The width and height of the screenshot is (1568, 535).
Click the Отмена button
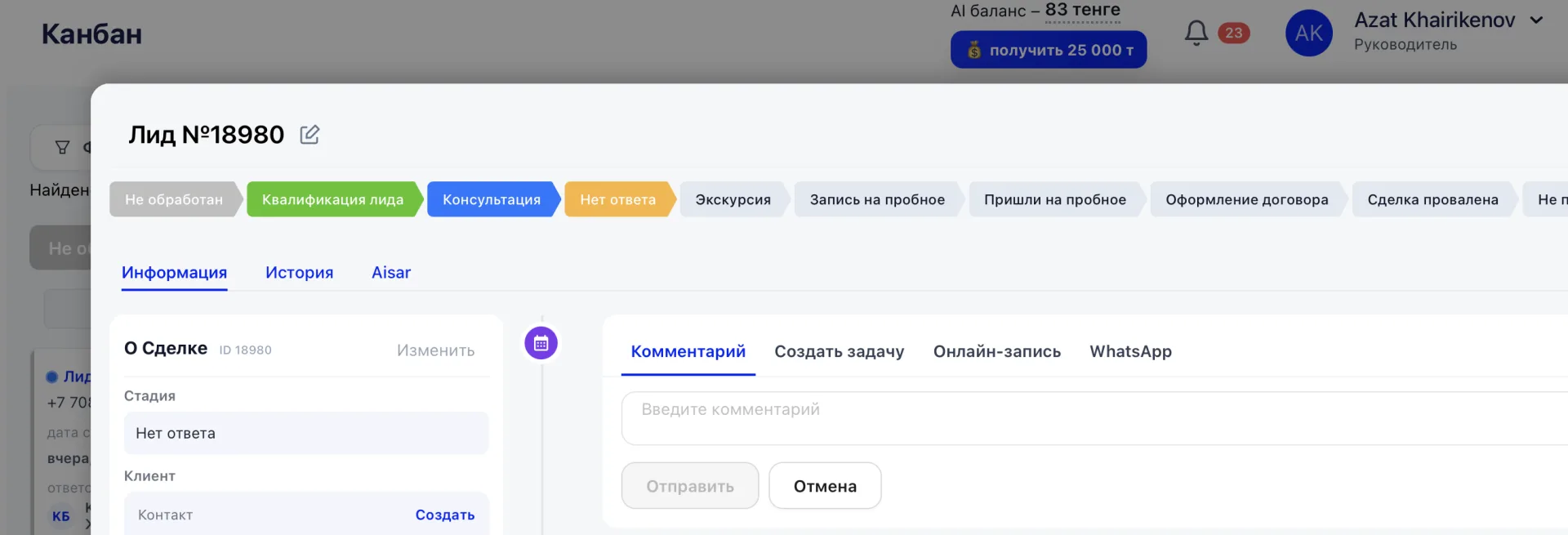tap(825, 486)
